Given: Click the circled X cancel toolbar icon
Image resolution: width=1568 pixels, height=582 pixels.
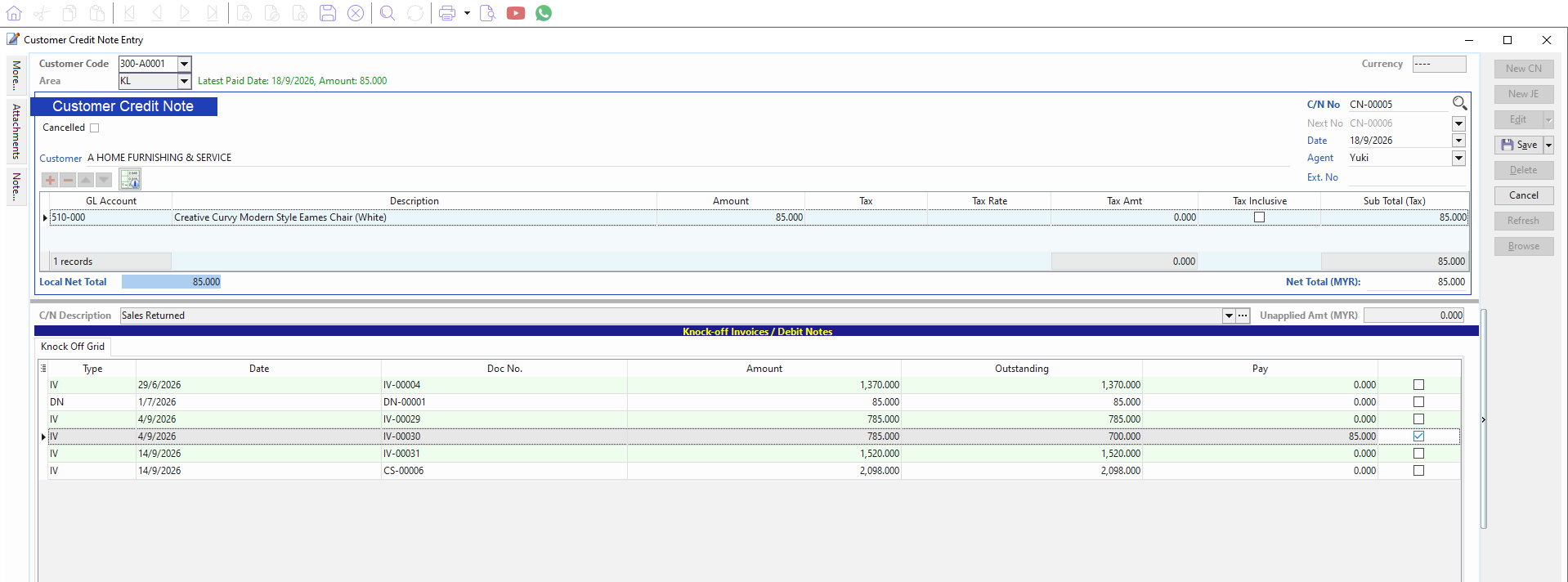Looking at the screenshot, I should coord(356,13).
